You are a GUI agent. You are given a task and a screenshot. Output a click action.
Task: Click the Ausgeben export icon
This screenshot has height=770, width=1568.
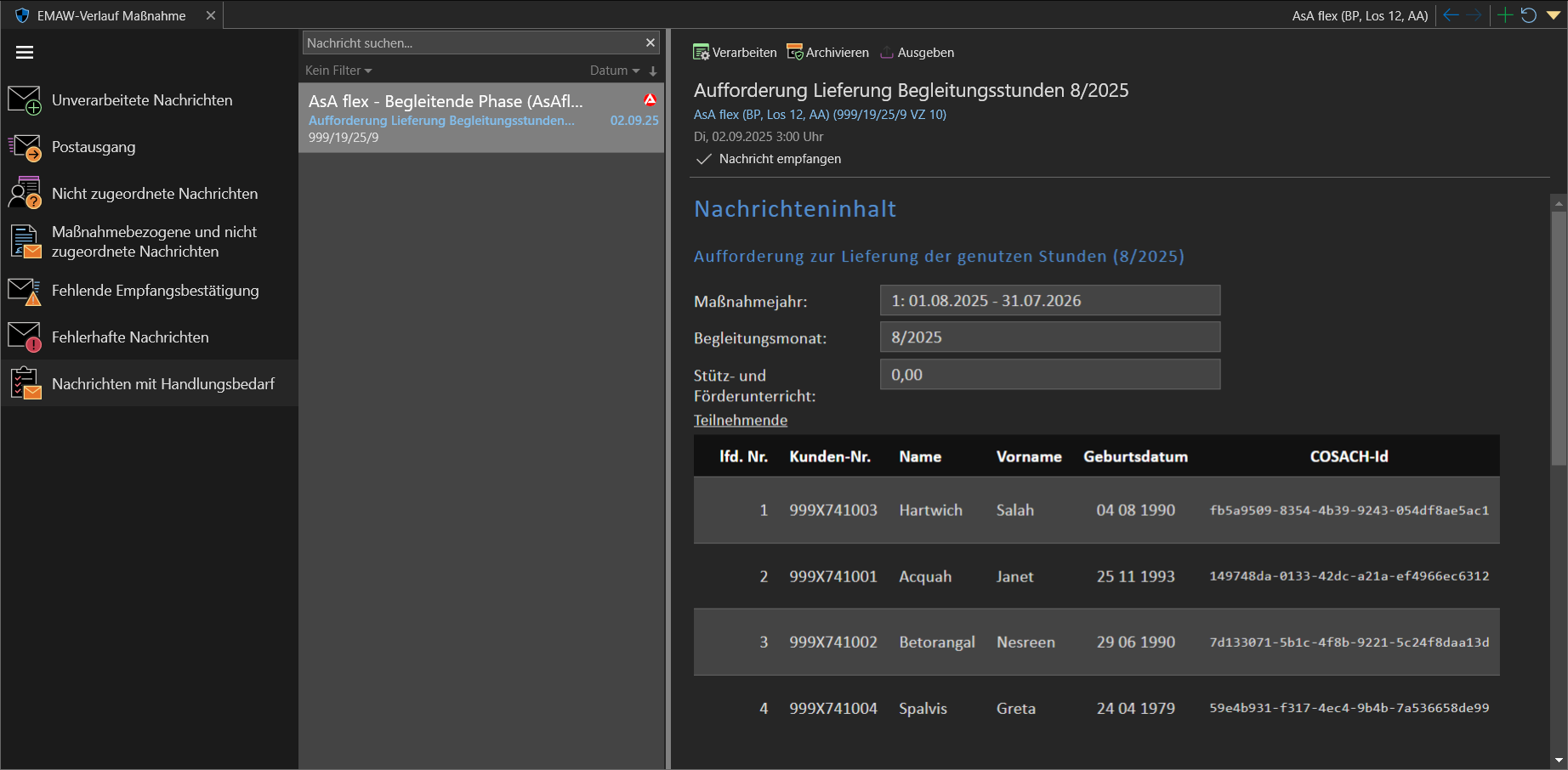(x=887, y=53)
